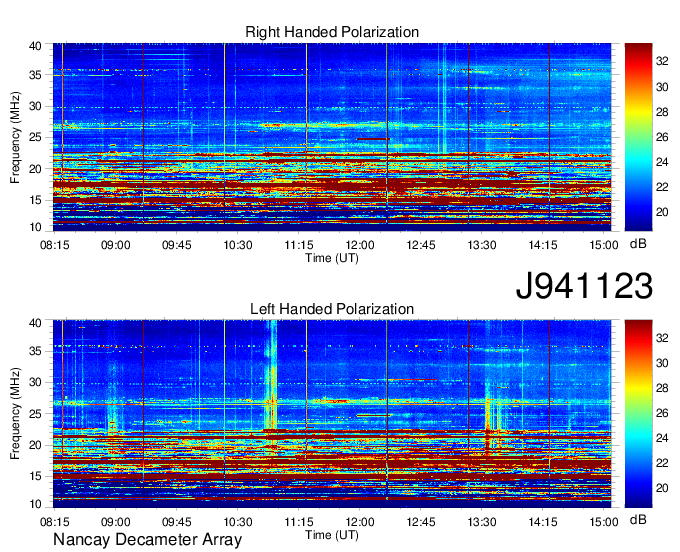Click "14:15" tick under the Right Handed plot

pos(543,245)
